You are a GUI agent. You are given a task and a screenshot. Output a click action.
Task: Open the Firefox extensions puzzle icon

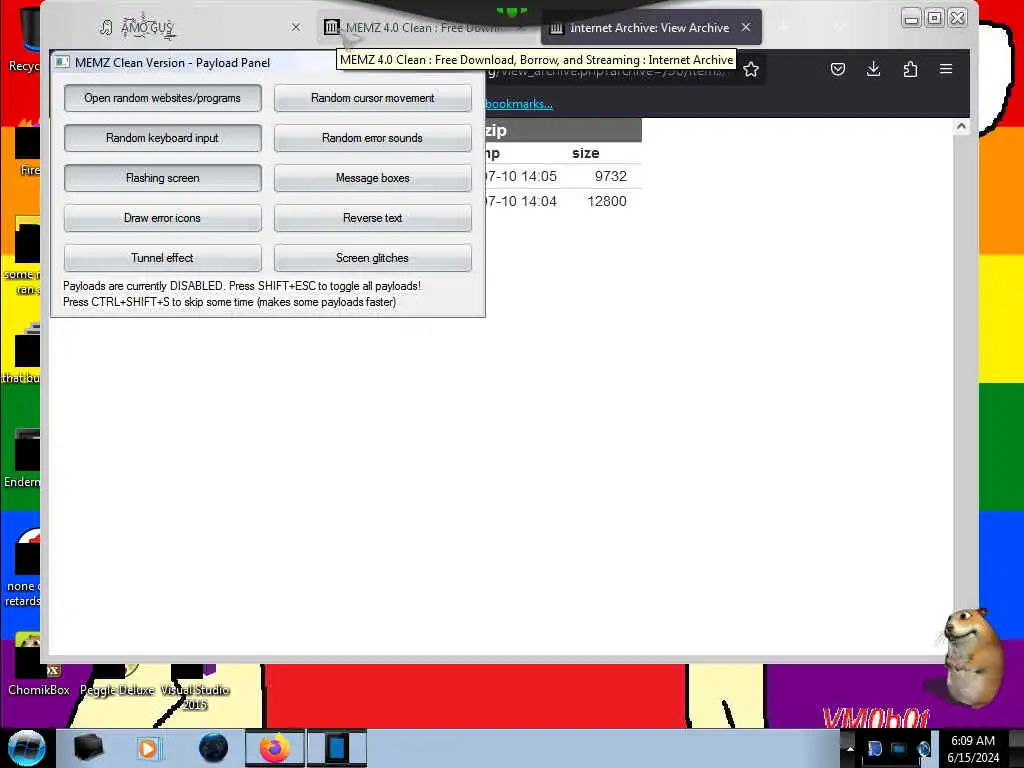[910, 69]
